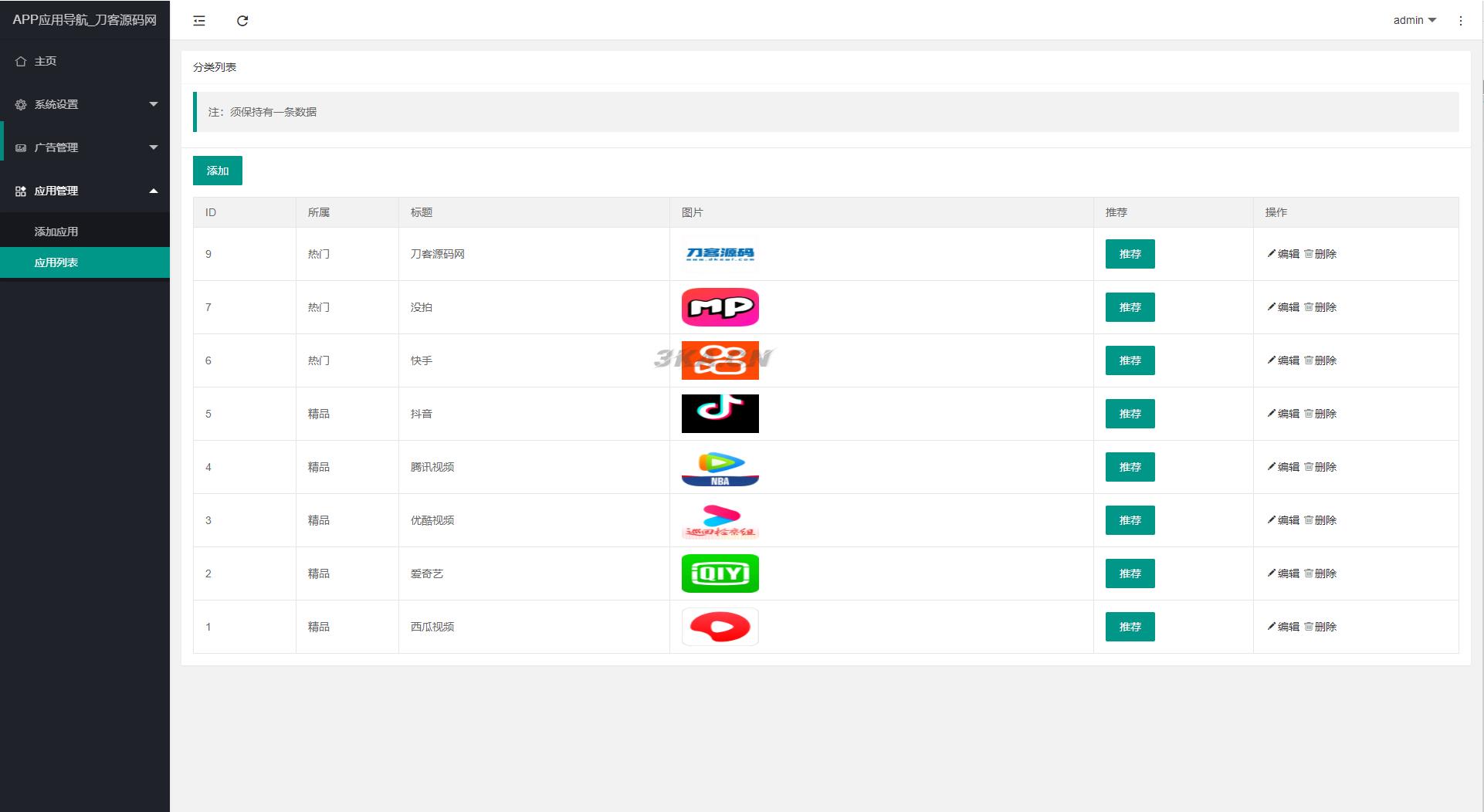Click the 没拍 MP logo thumbnail
This screenshot has width=1484, height=812.
click(720, 307)
